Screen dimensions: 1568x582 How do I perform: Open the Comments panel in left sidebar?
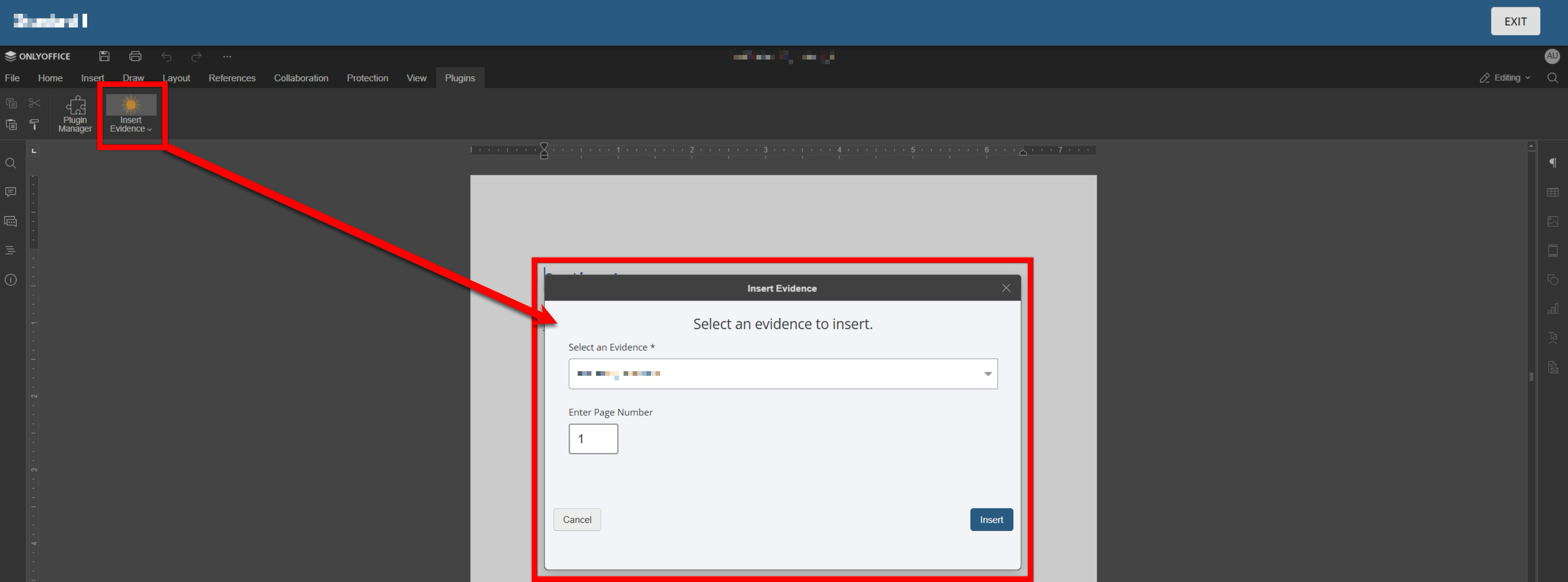pos(11,192)
